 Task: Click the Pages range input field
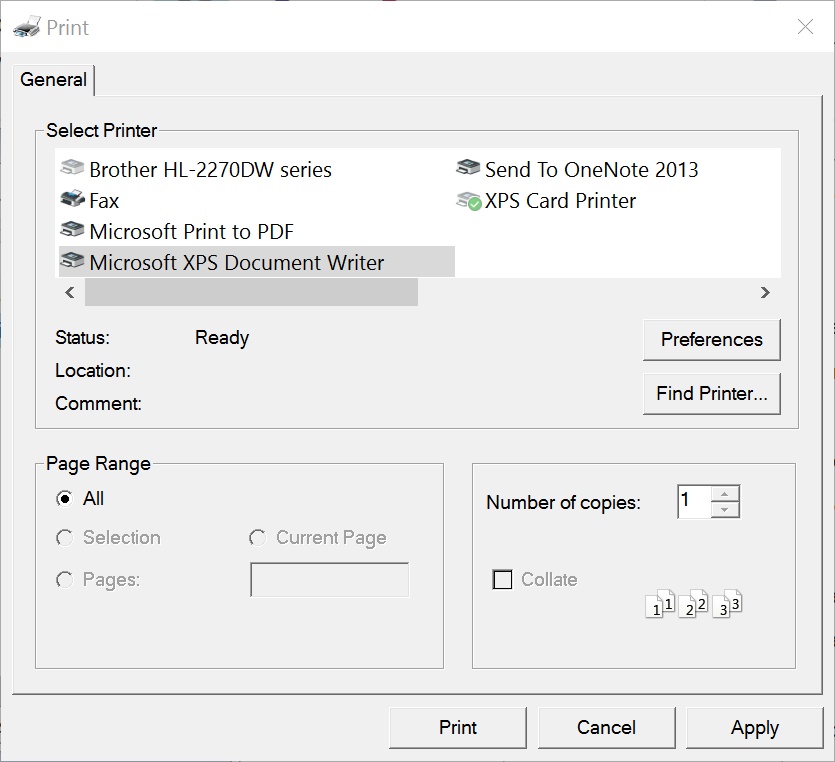pyautogui.click(x=330, y=580)
